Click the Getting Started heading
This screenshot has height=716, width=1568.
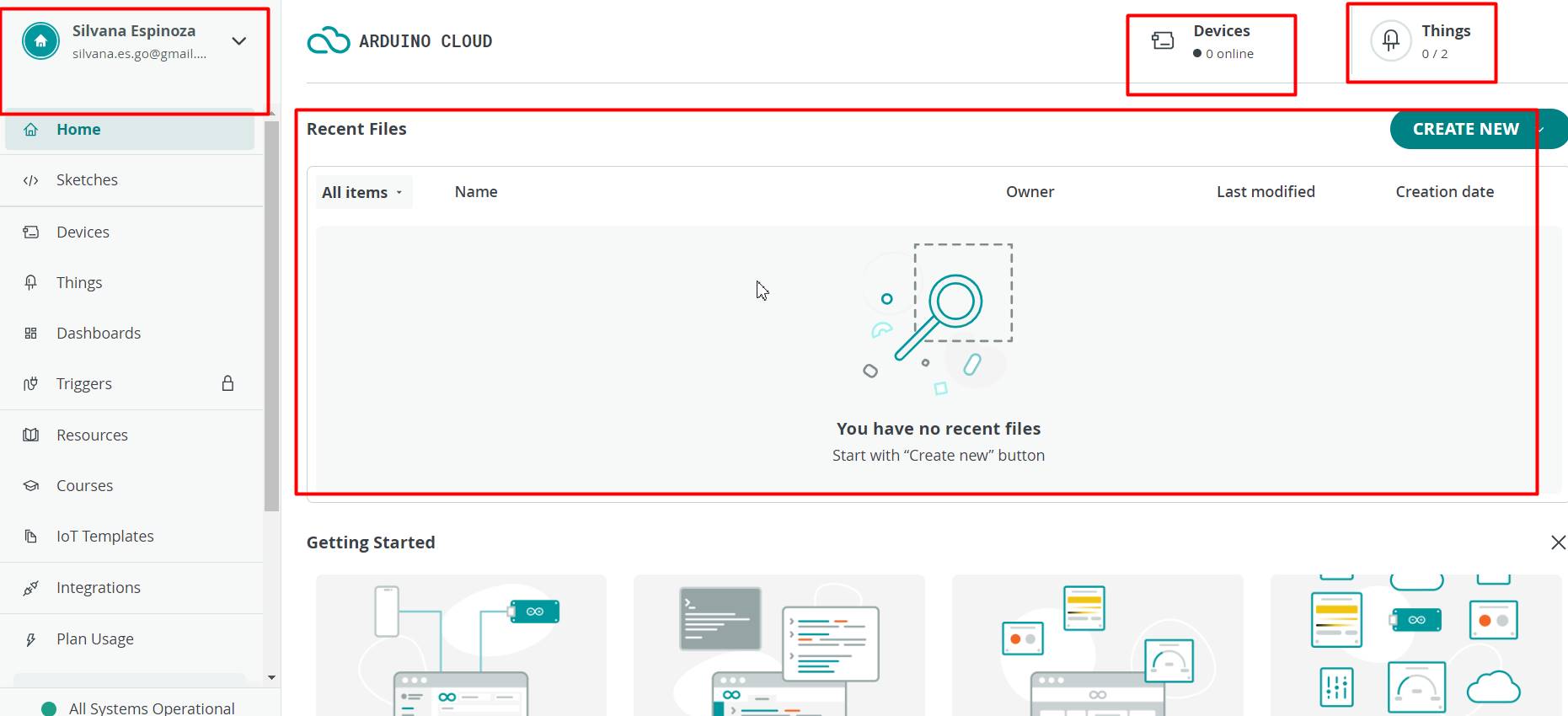click(371, 542)
